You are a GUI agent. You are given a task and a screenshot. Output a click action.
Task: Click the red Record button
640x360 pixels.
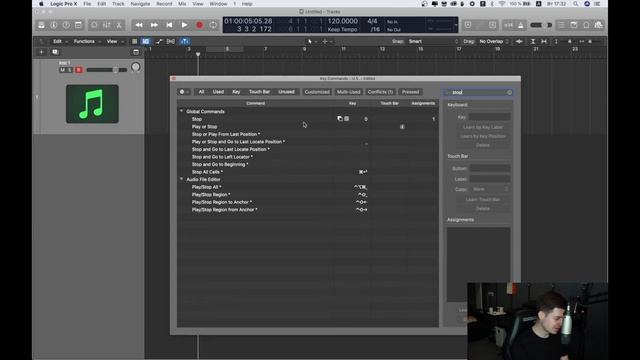(199, 25)
